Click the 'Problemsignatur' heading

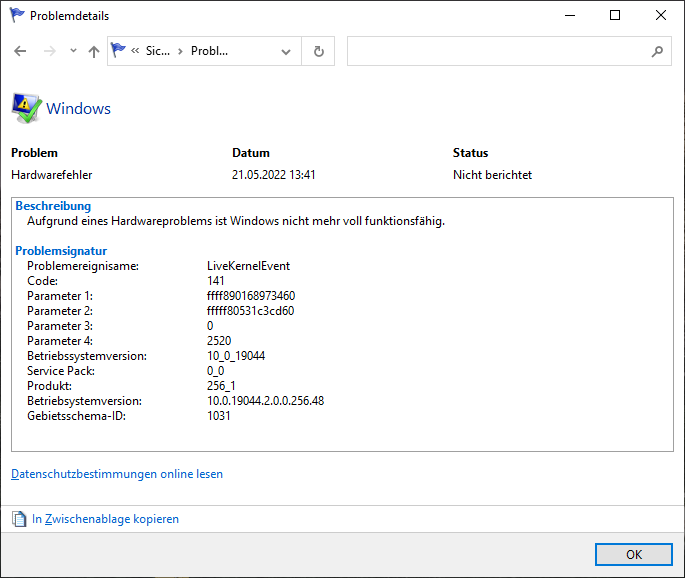click(61, 251)
